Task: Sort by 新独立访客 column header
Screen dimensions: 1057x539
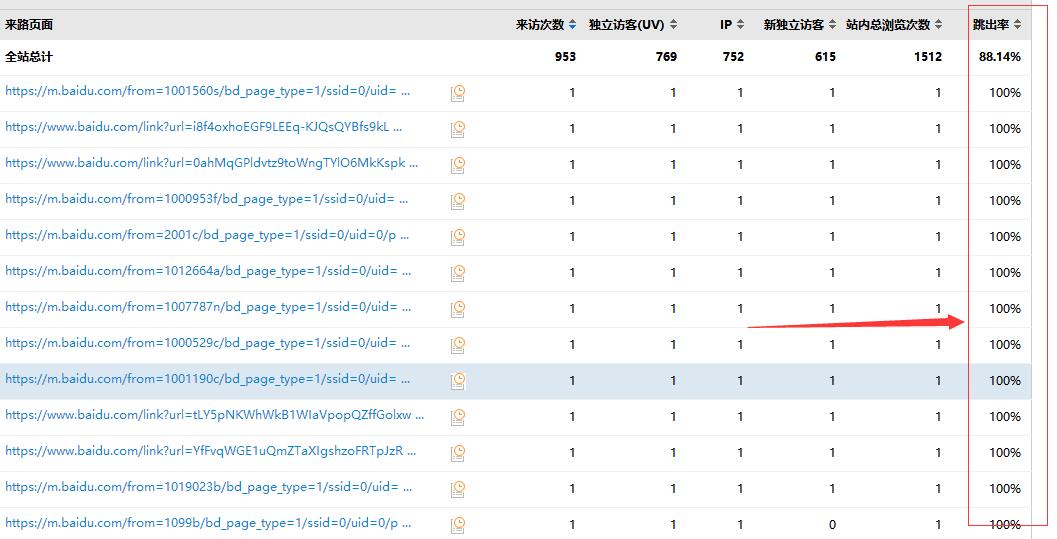Action: click(x=800, y=25)
